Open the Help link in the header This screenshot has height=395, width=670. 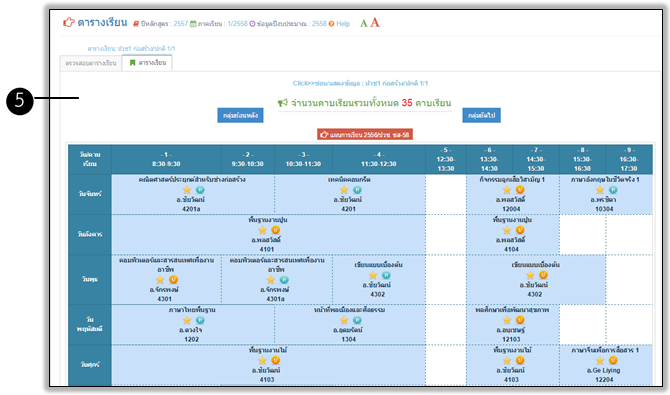343,24
